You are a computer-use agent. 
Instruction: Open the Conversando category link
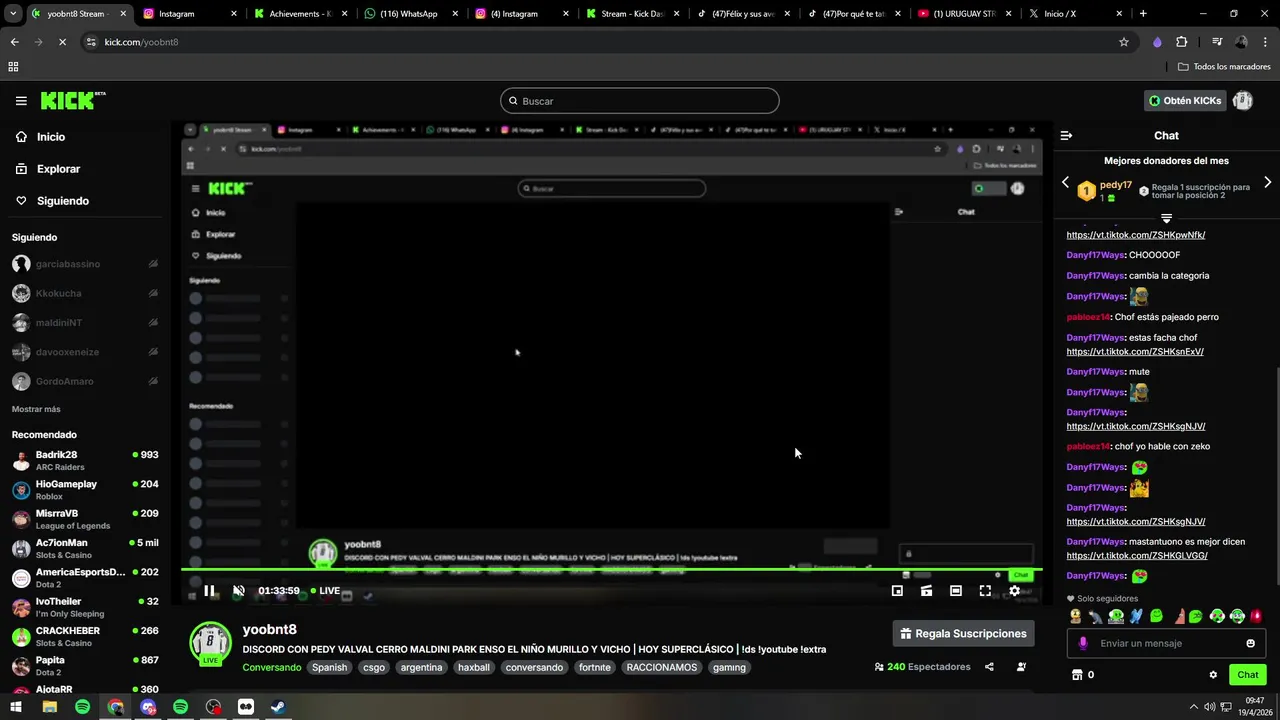tap(271, 667)
